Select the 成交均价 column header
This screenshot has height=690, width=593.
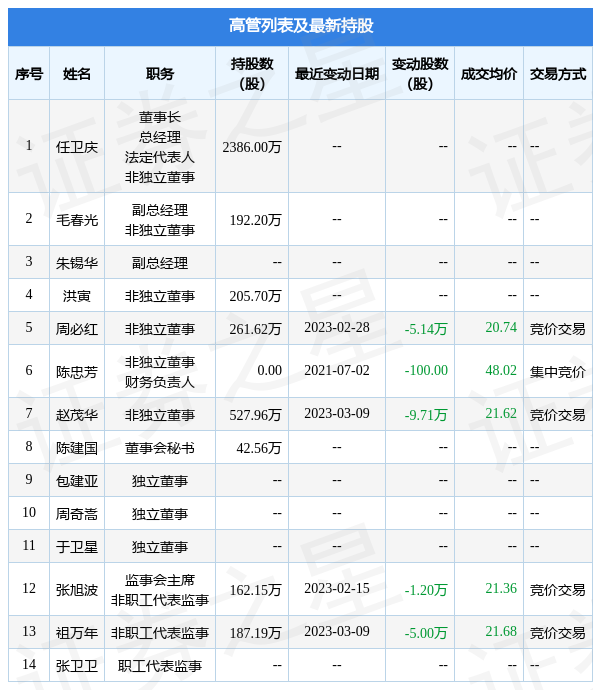[489, 74]
